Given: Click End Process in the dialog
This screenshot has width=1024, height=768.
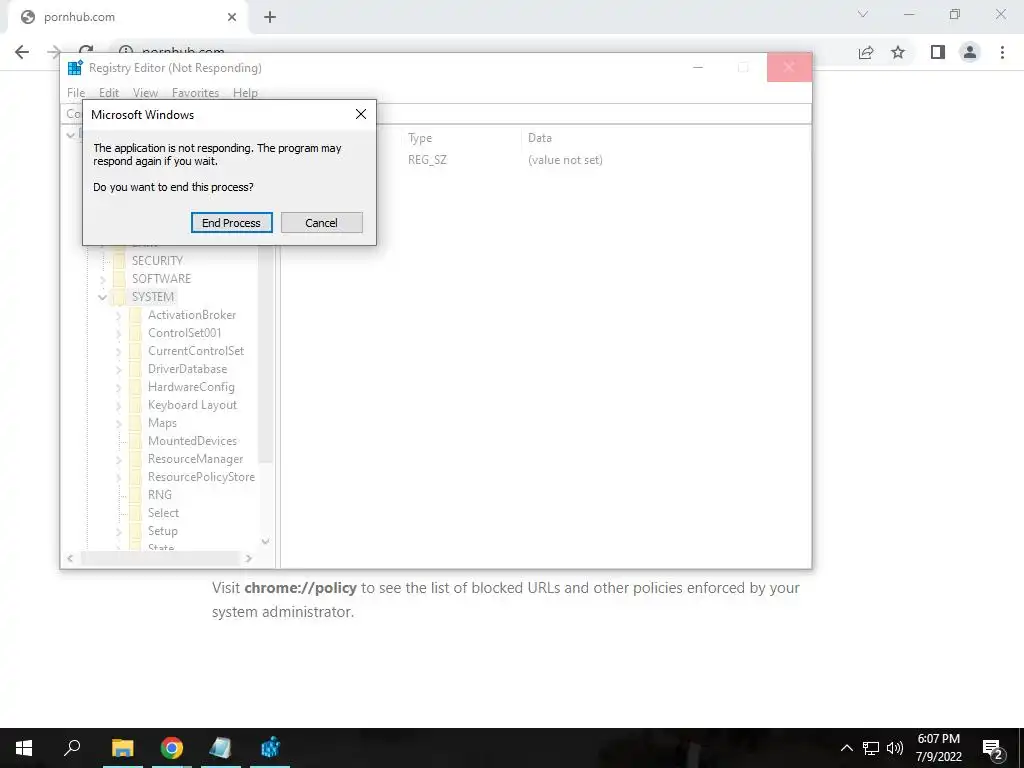Looking at the screenshot, I should pyautogui.click(x=231, y=223).
